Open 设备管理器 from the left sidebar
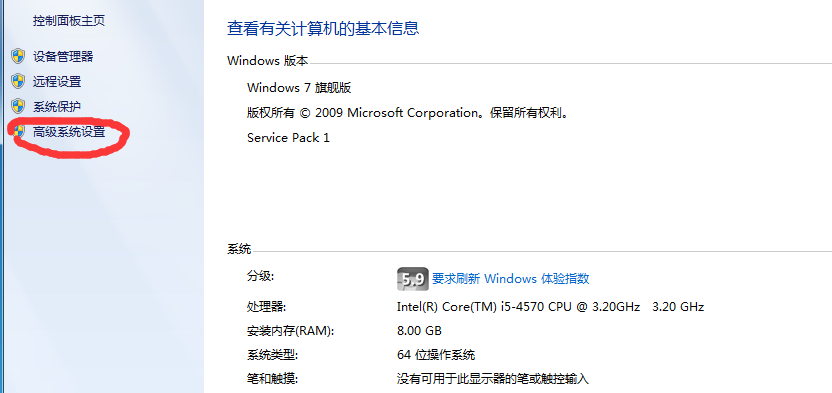Screen dimensions: 832x393 coord(63,56)
